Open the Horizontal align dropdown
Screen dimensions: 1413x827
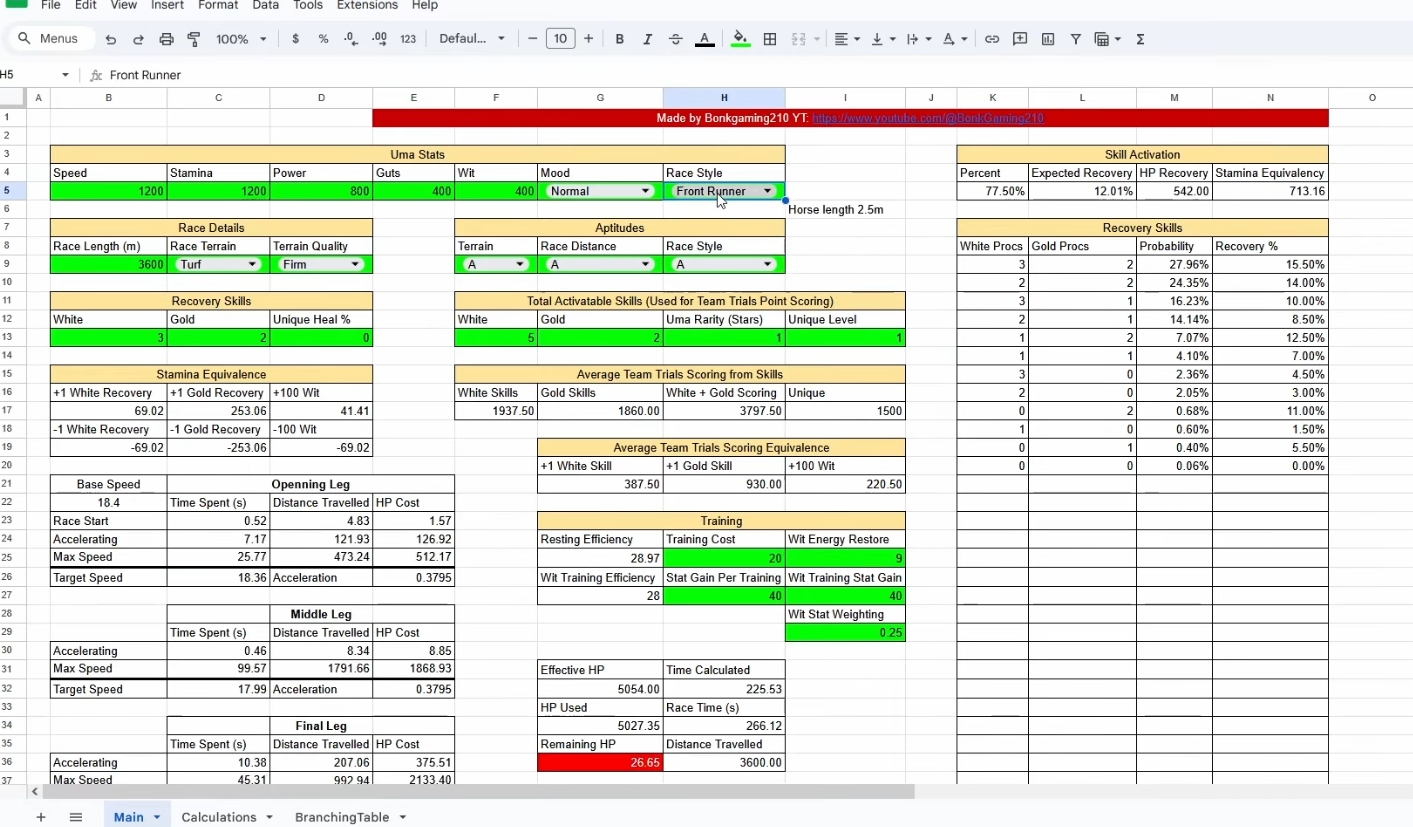(848, 39)
